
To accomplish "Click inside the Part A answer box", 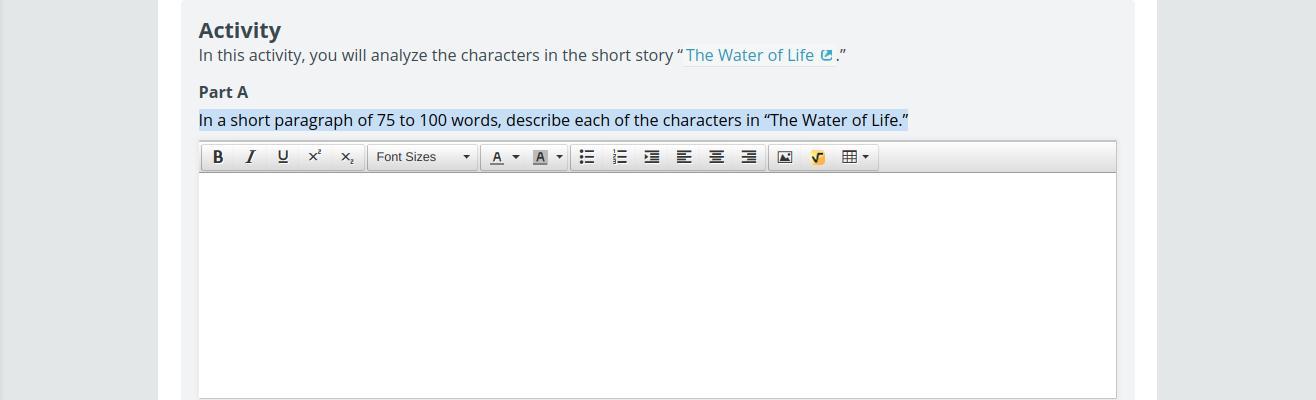I will pyautogui.click(x=657, y=285).
